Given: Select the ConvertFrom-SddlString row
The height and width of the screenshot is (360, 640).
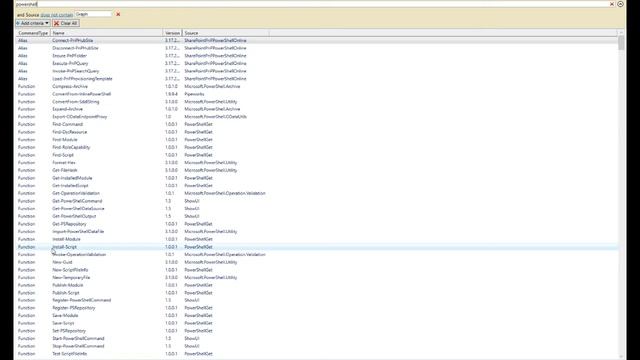Looking at the screenshot, I should point(317,102).
